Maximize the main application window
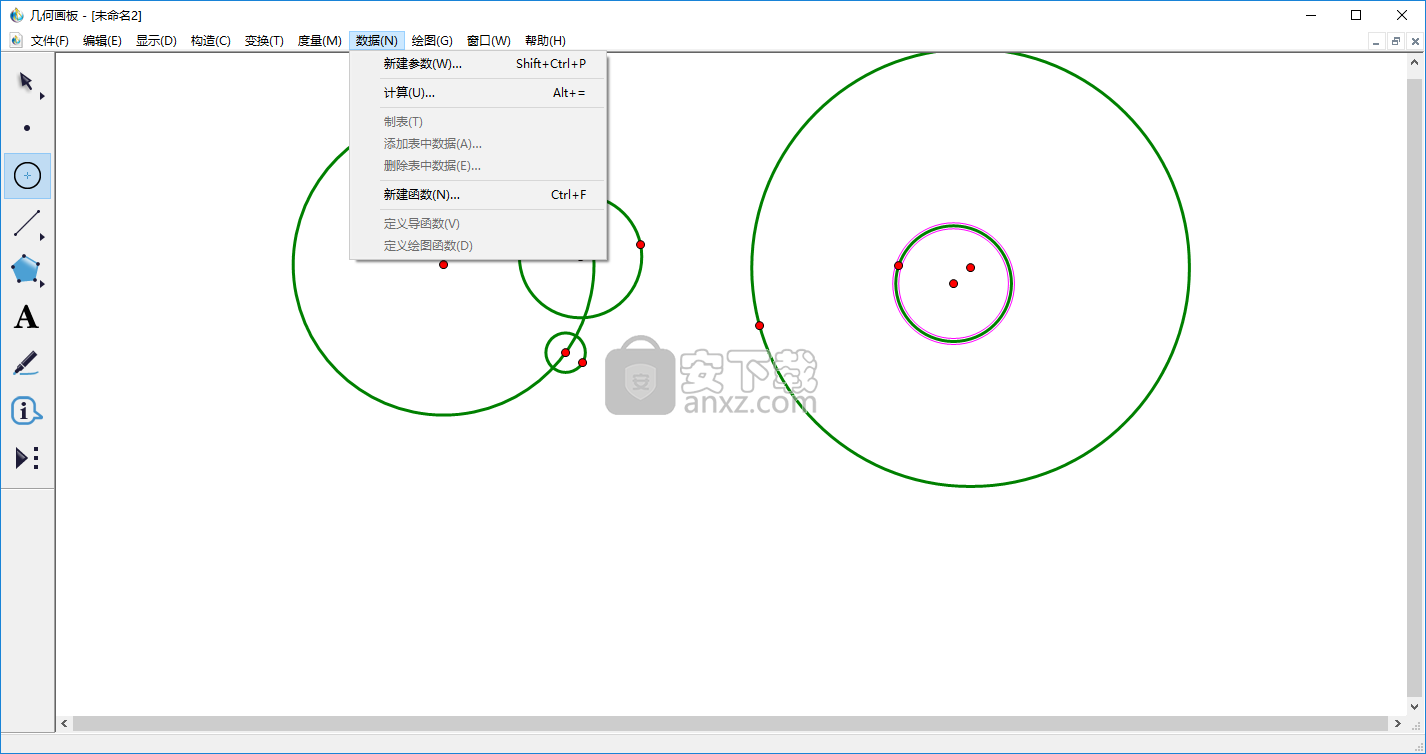This screenshot has width=1426, height=754. (1356, 15)
